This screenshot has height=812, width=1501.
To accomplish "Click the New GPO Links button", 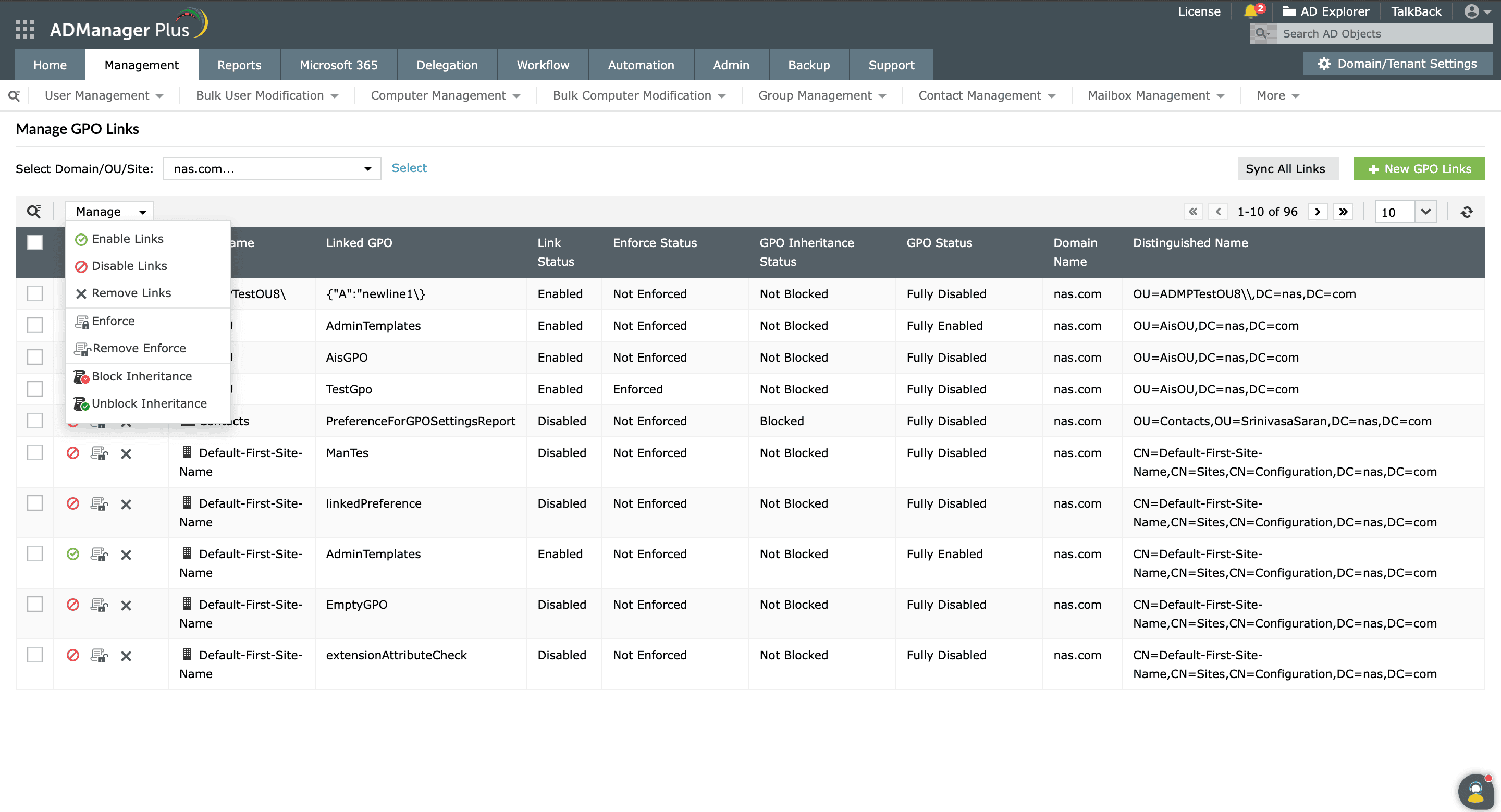I will [1419, 168].
